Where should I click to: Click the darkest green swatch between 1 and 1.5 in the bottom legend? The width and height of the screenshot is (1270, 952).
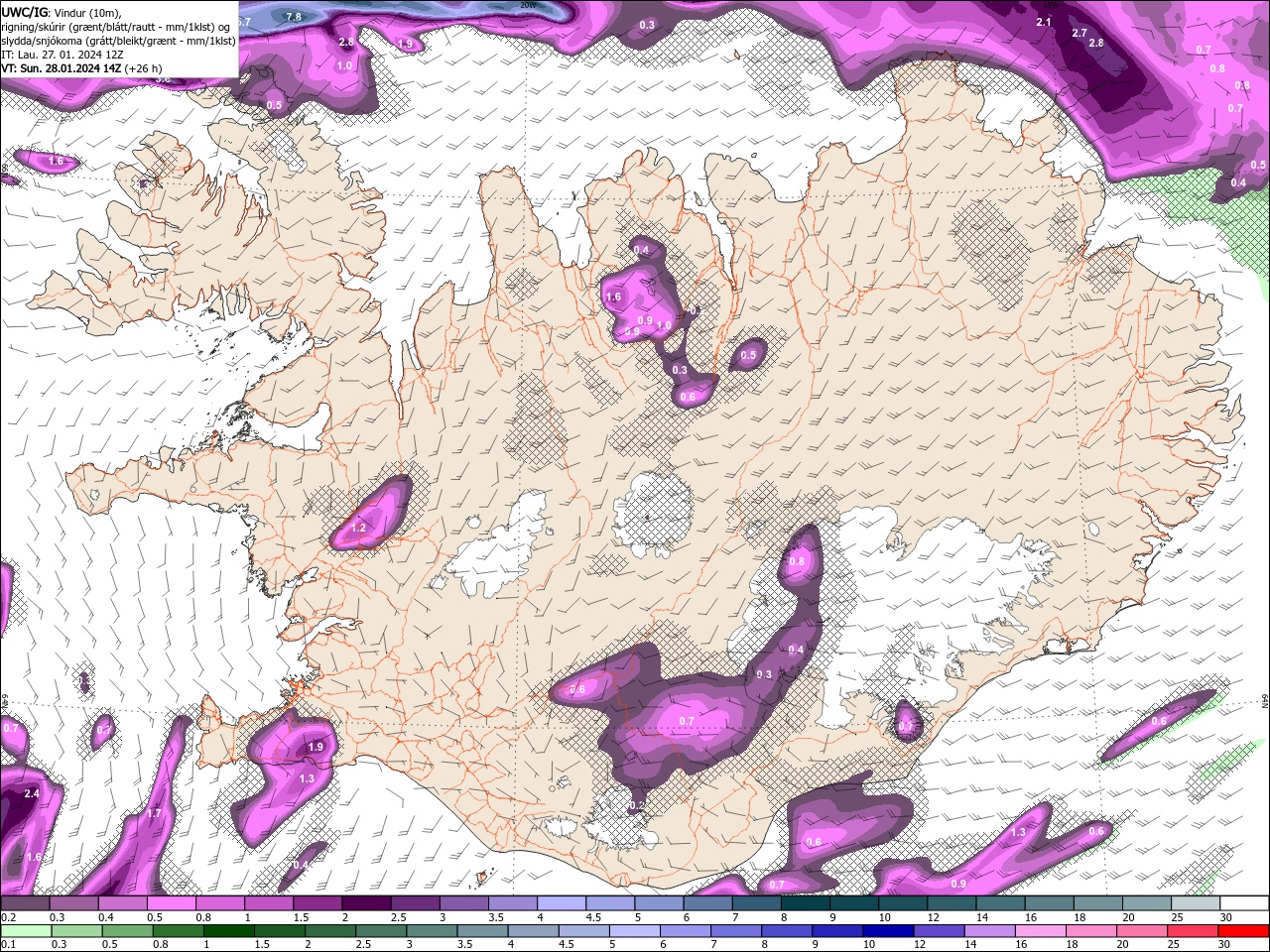point(229,931)
